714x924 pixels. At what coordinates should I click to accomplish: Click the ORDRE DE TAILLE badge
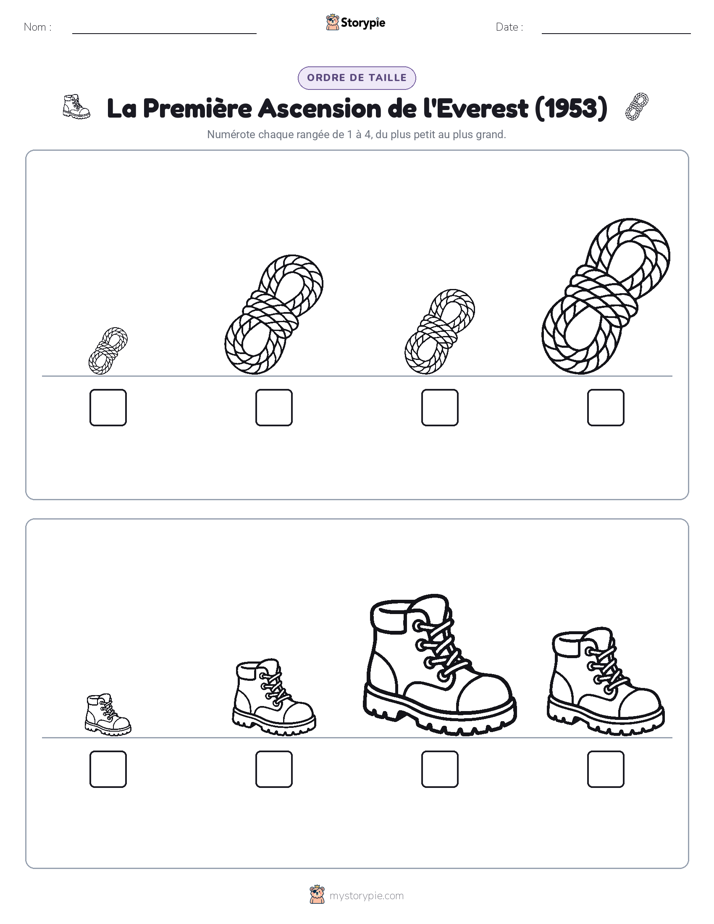pos(357,78)
